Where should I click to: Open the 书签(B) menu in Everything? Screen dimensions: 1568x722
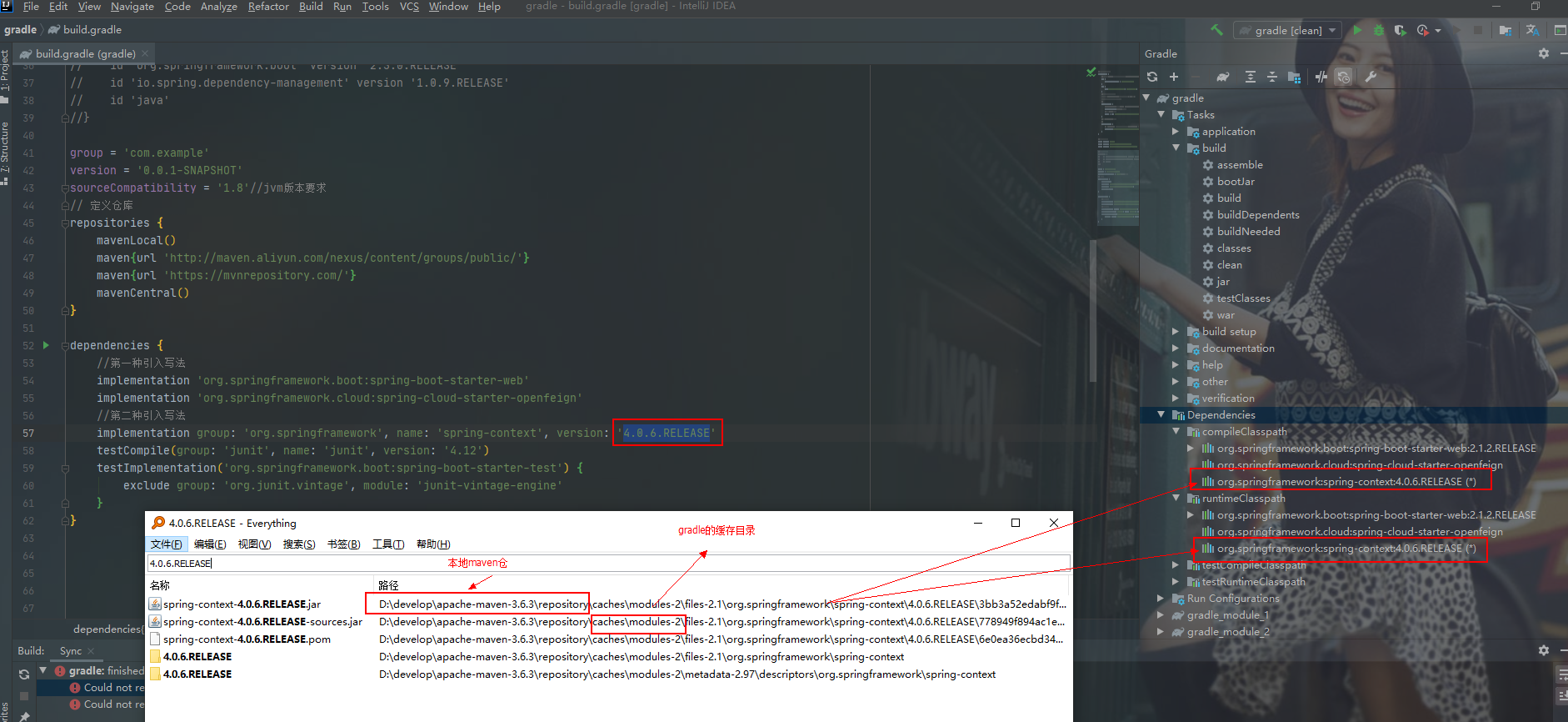[344, 544]
